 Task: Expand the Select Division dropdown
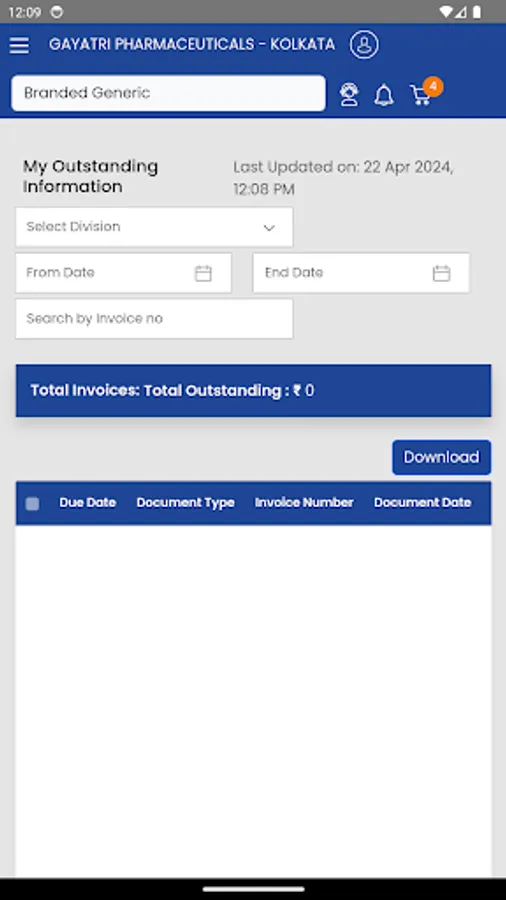point(154,227)
